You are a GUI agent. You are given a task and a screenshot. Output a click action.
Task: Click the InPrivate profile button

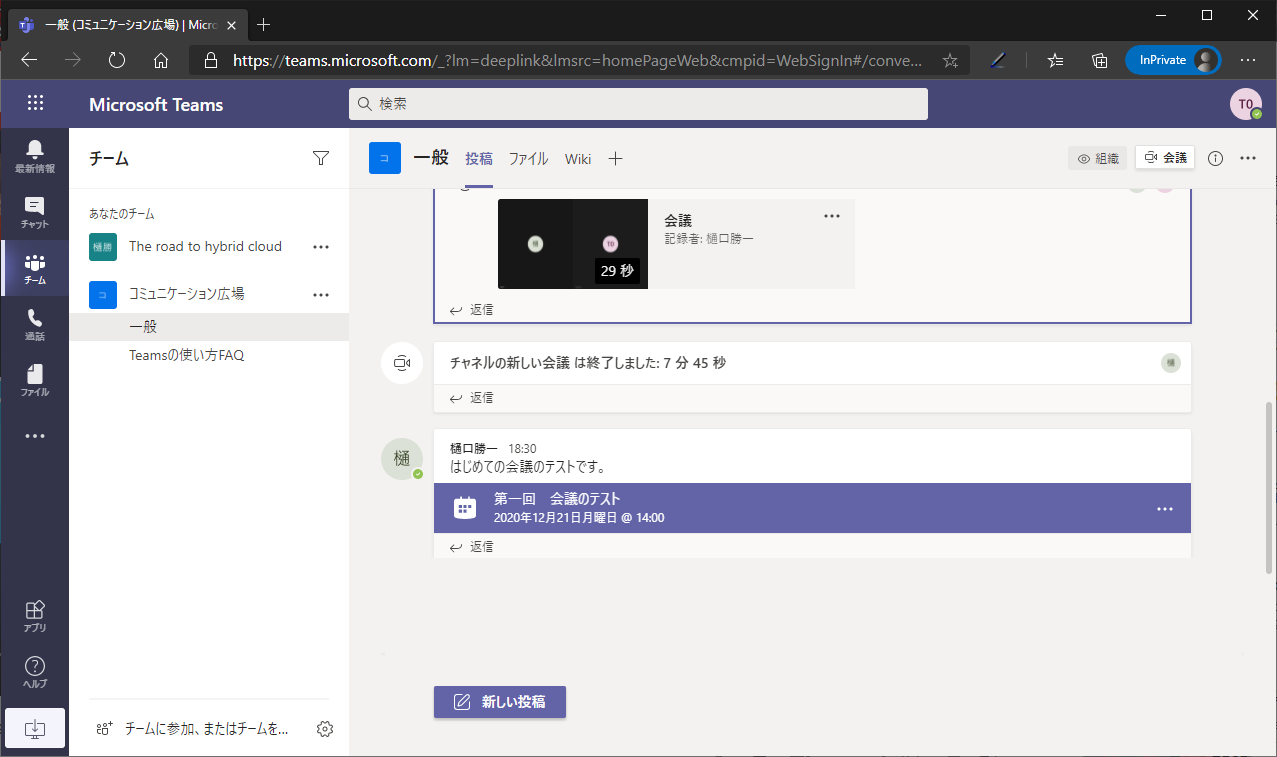(x=1174, y=60)
